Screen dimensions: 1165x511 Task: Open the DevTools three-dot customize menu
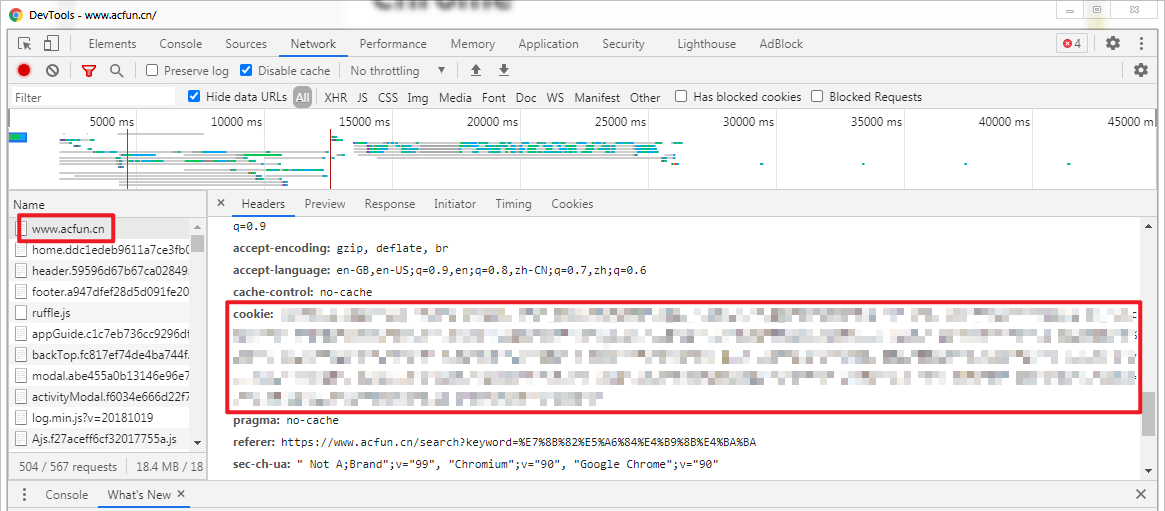tap(1141, 43)
